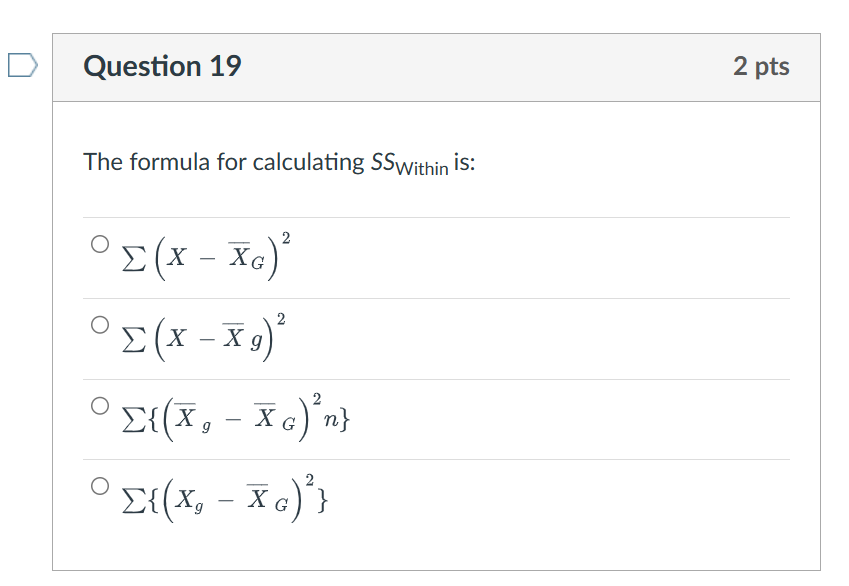Viewport: 849px width, 586px height.
Task: Click the SSWithin term in the question
Action: (408, 164)
